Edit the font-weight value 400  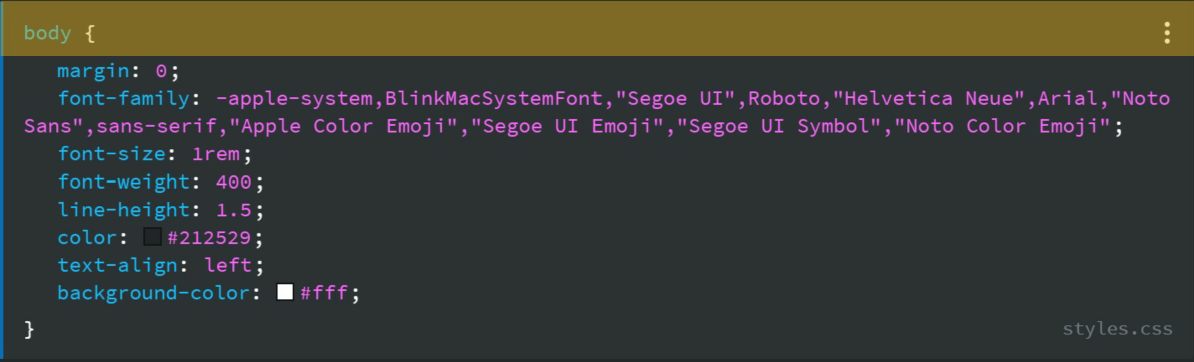click(x=234, y=182)
